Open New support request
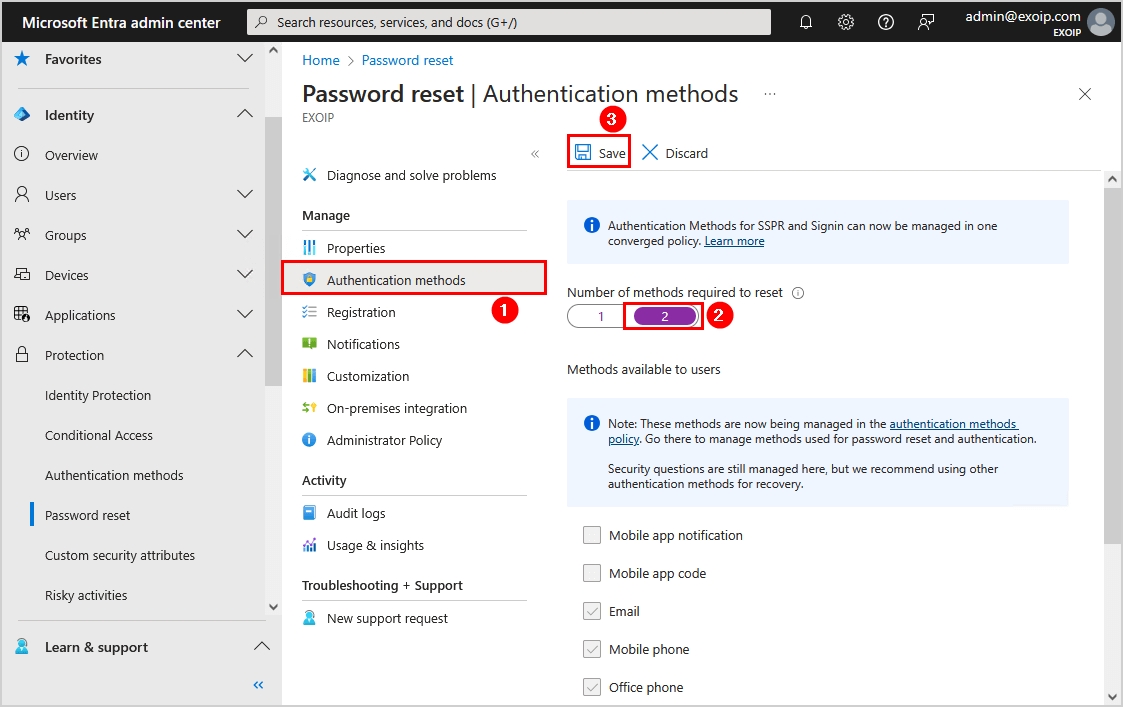 pos(389,618)
